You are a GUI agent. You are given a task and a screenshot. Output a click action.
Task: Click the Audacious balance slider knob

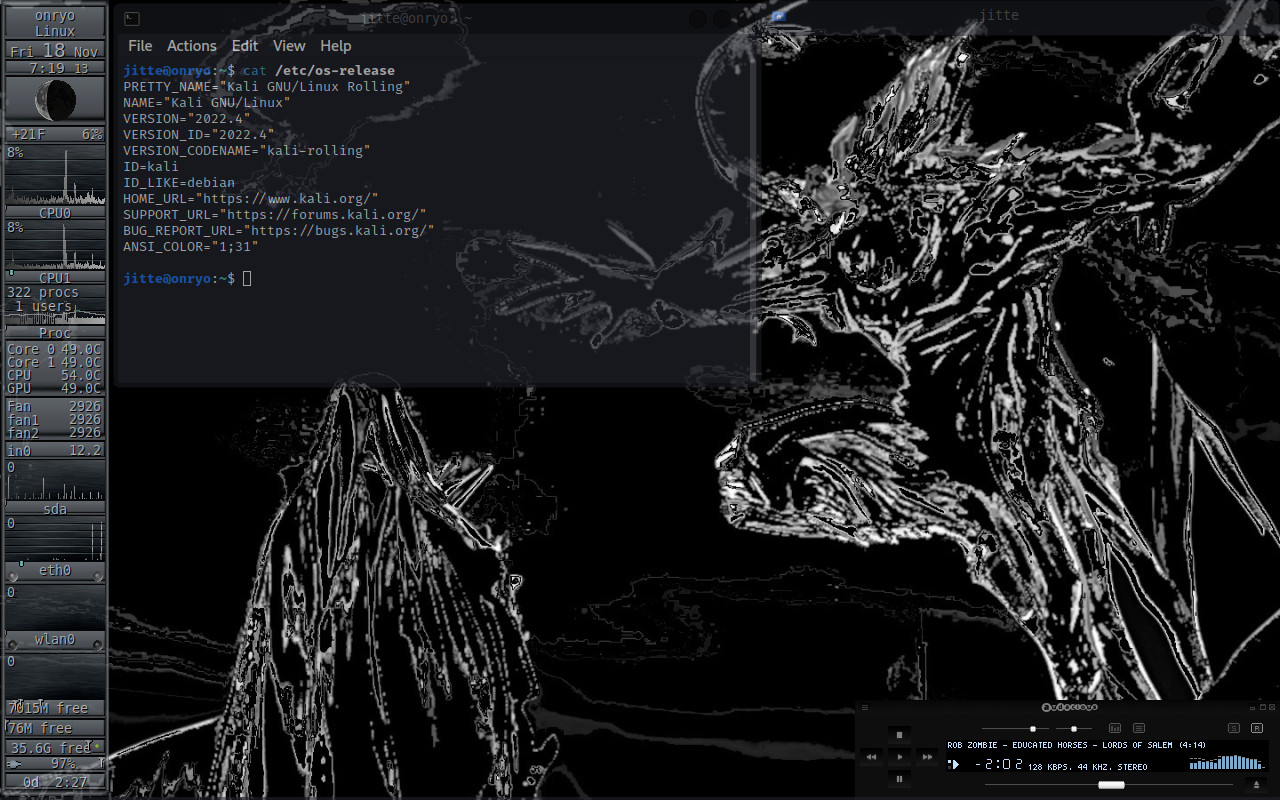[x=1074, y=729]
